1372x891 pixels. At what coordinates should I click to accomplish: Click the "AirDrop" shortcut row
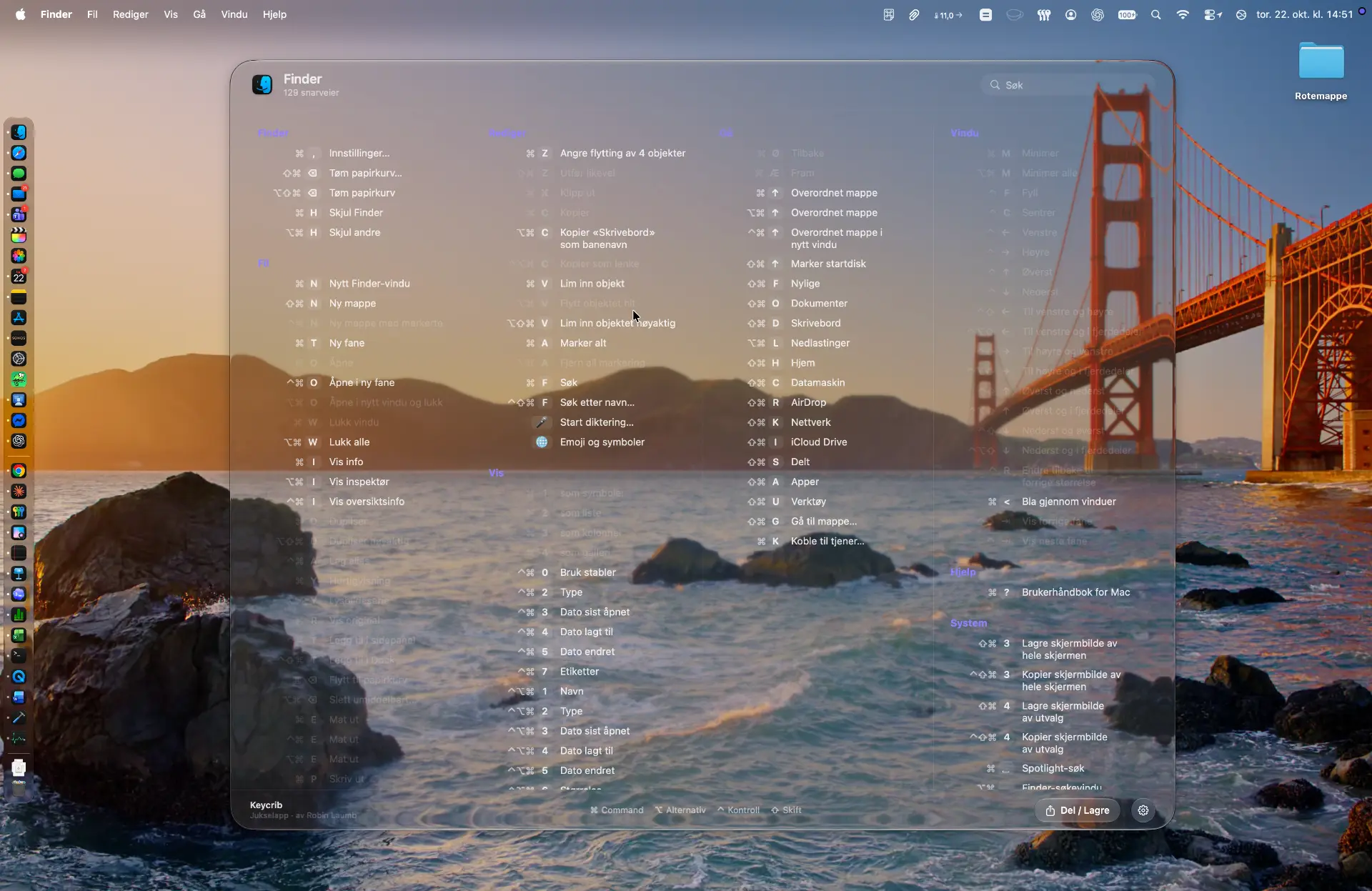coord(787,402)
